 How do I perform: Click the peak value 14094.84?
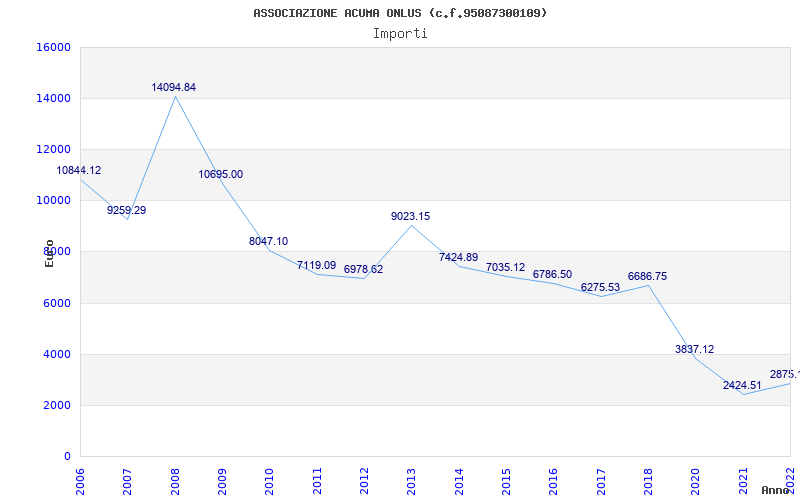(173, 87)
